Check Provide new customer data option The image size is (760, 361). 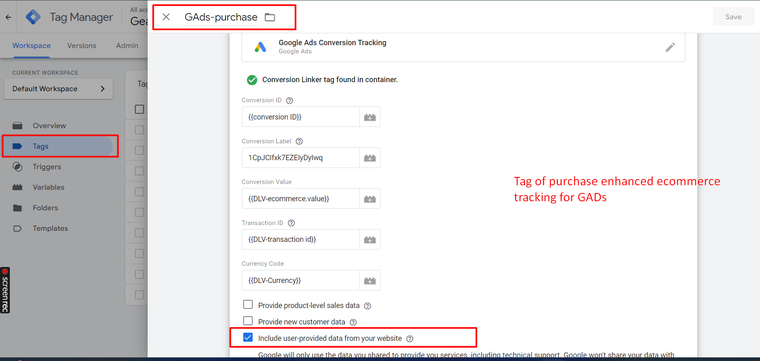(x=248, y=321)
